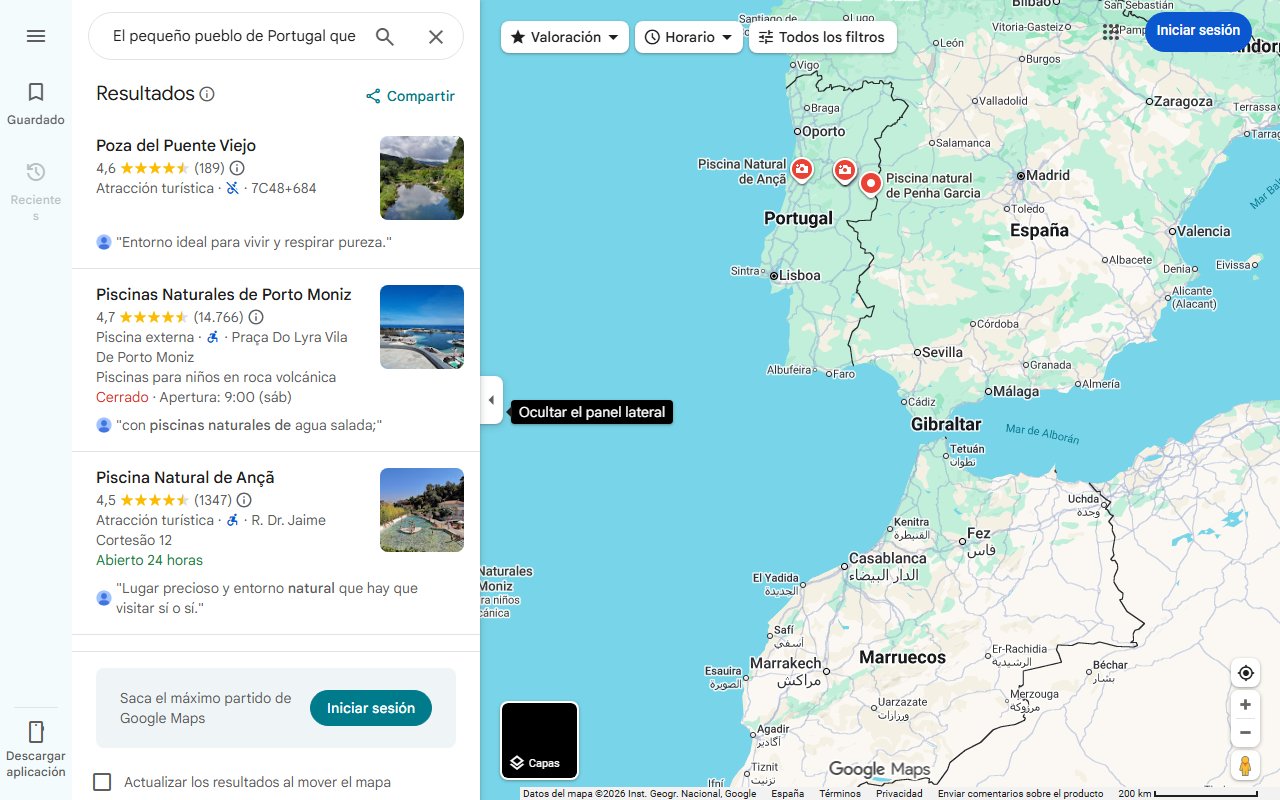Open the Horario filter dropdown
Image resolution: width=1280 pixels, height=800 pixels.
pyautogui.click(x=689, y=36)
